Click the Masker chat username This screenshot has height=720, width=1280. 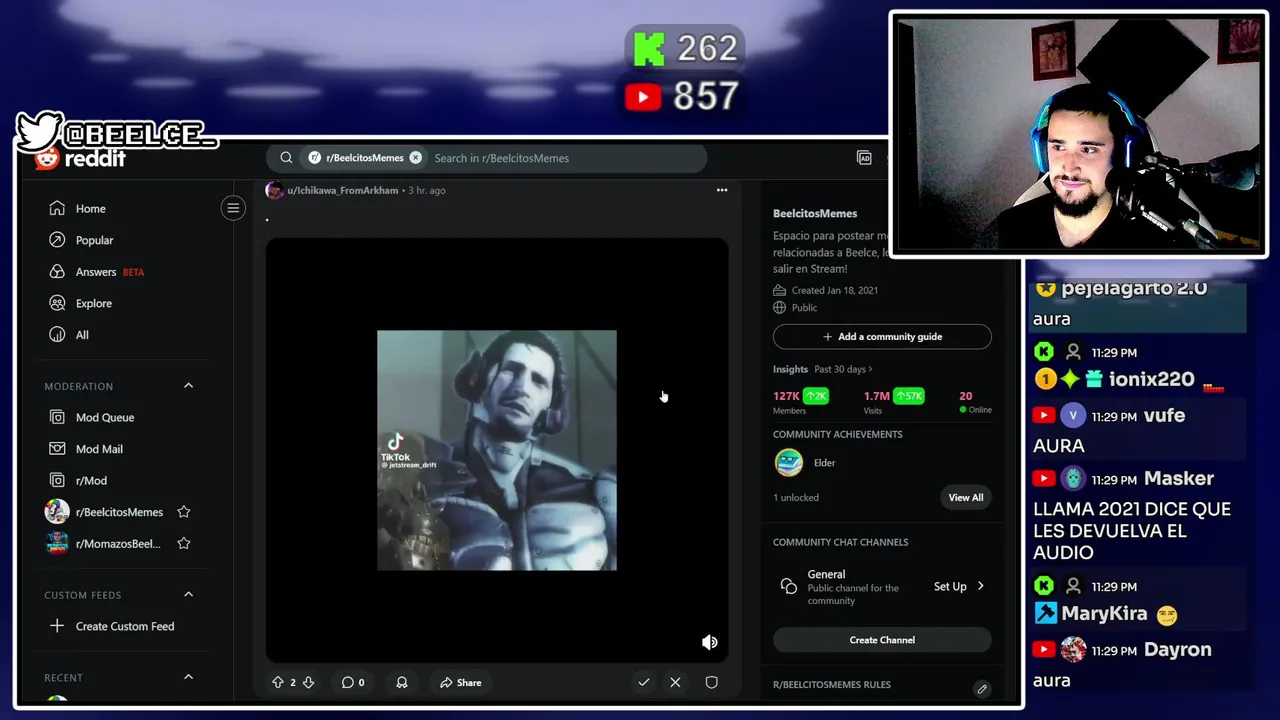[x=1179, y=479]
